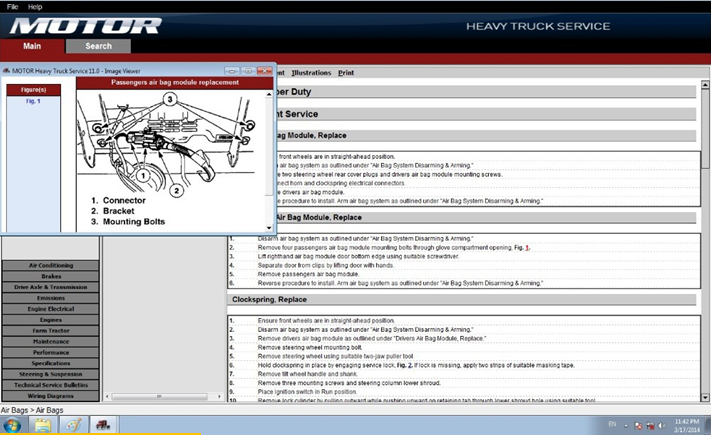Minimize the Image Viewer window
This screenshot has width=711, height=435.
click(232, 71)
